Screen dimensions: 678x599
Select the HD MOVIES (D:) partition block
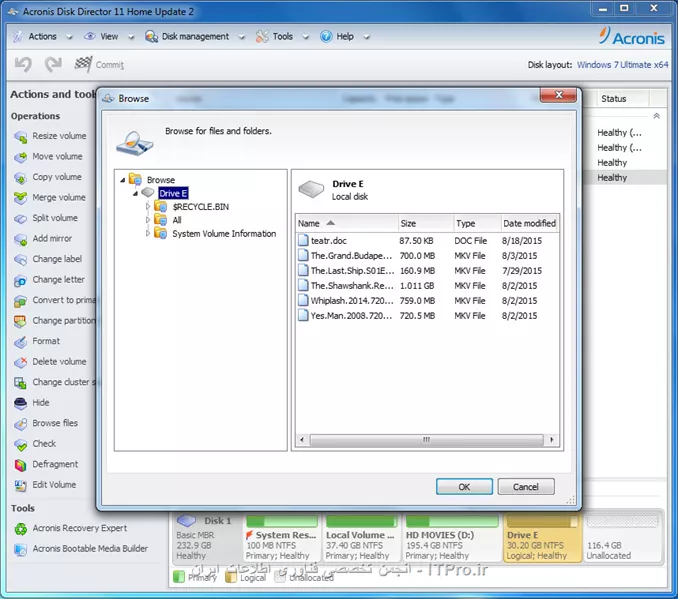[452, 538]
